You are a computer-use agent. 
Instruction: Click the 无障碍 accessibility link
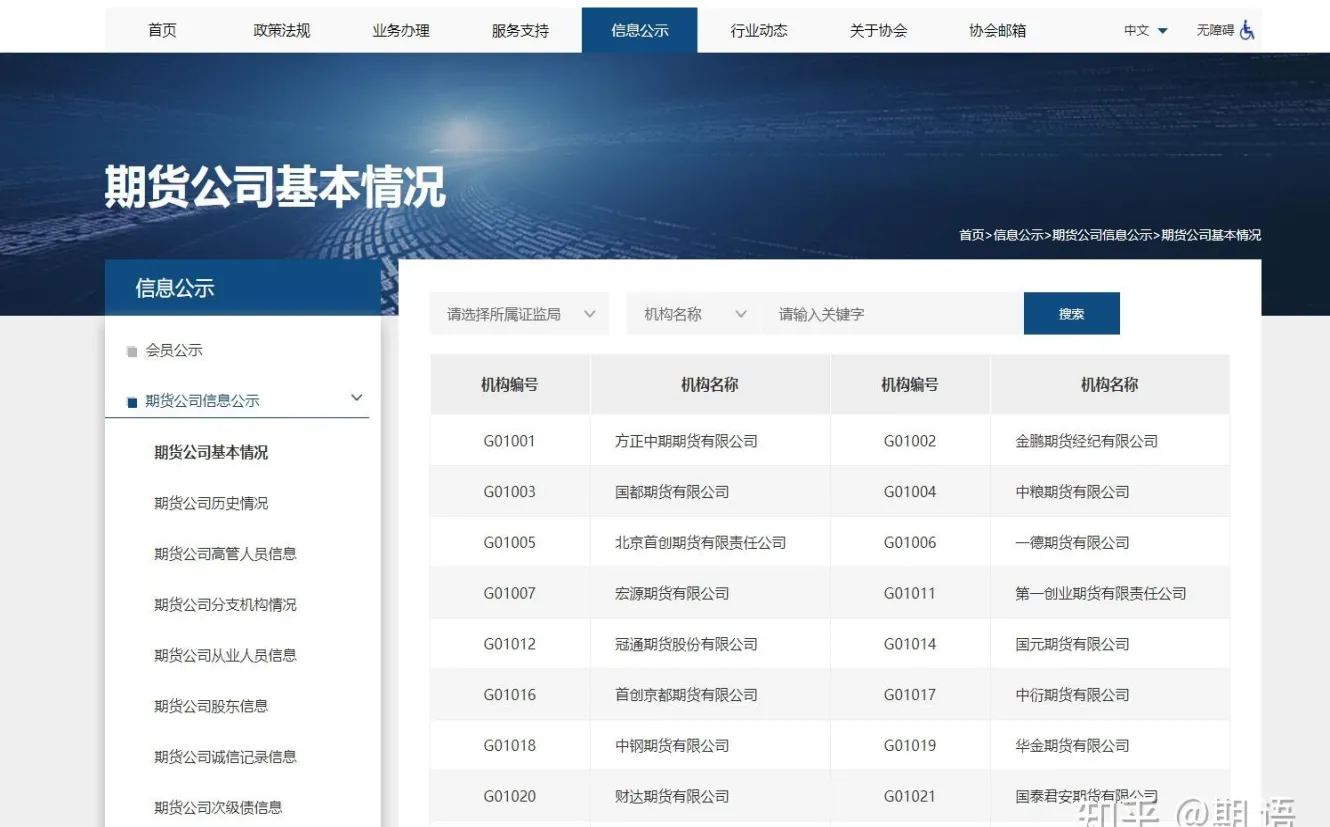(x=1215, y=31)
